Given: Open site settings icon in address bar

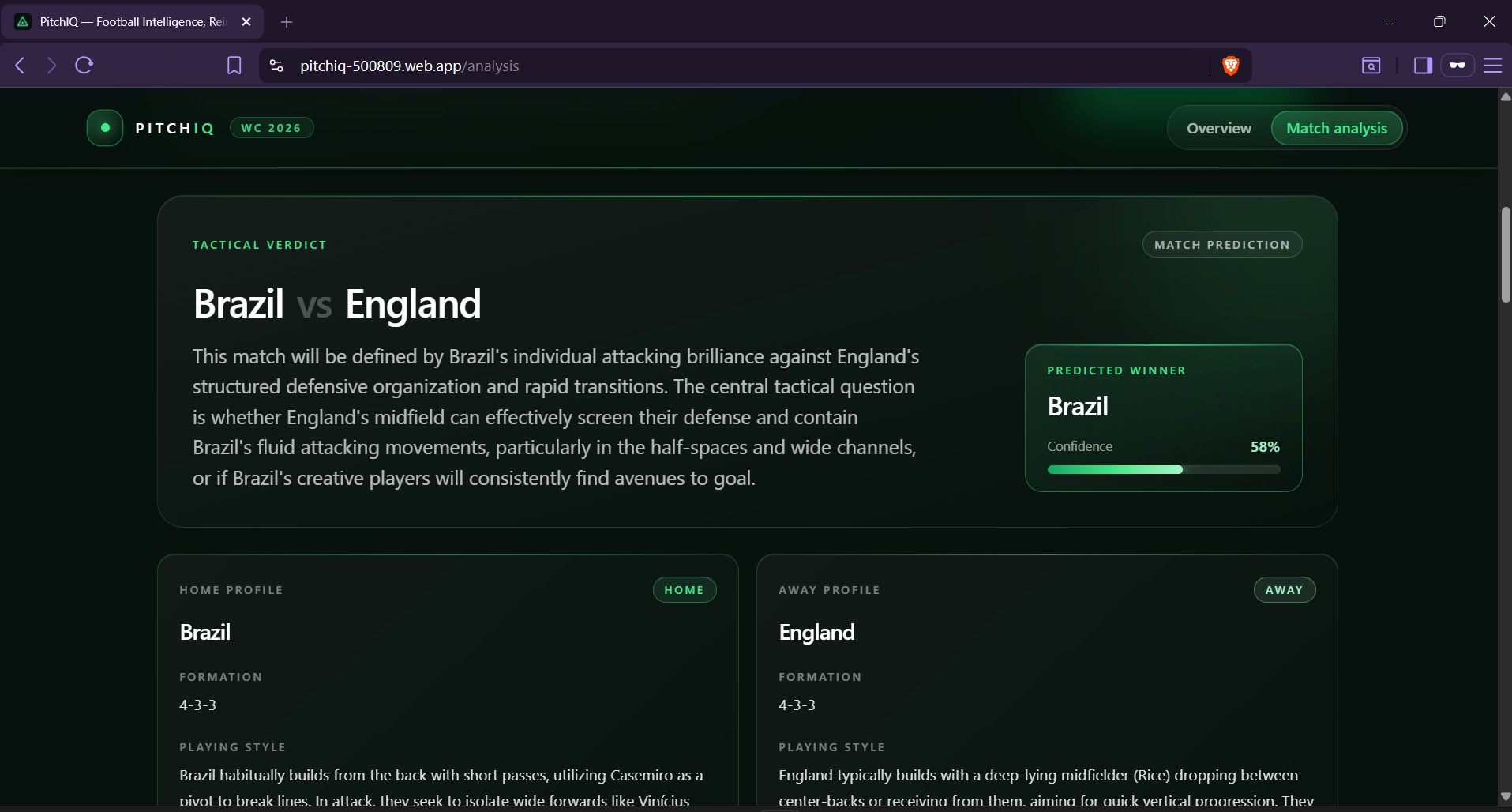Looking at the screenshot, I should pos(276,66).
